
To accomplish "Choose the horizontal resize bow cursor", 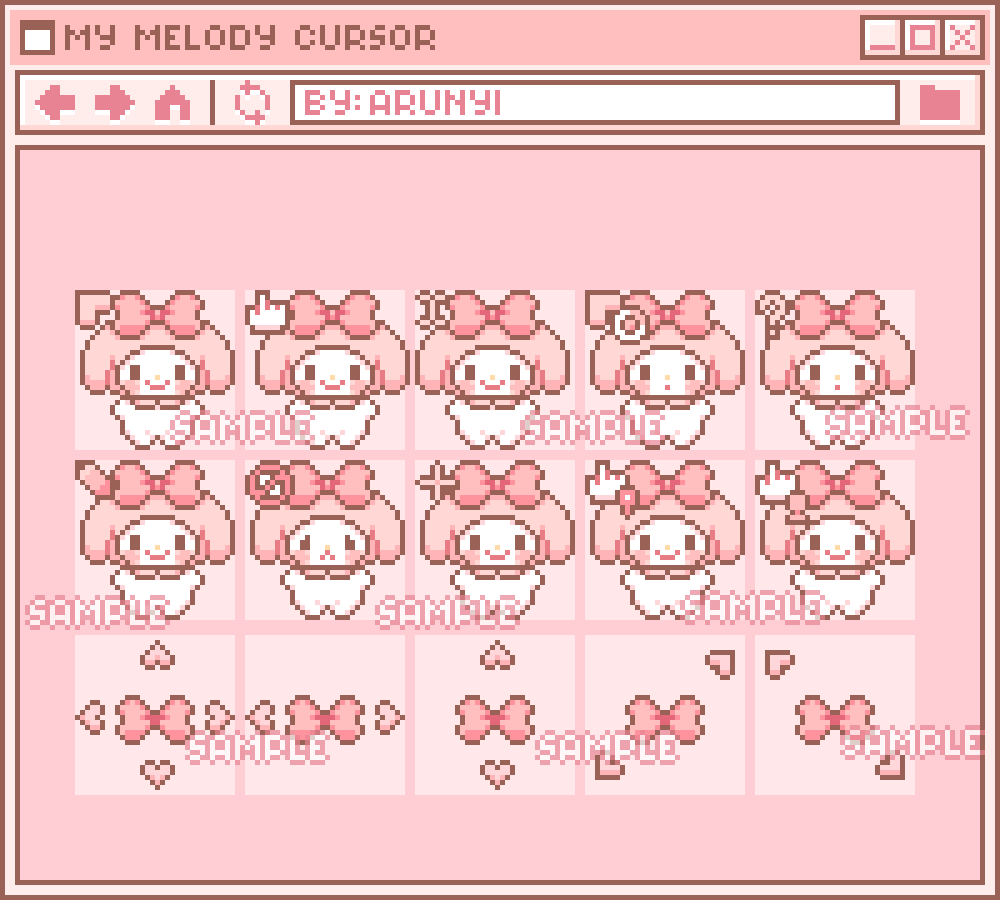I will [325, 715].
